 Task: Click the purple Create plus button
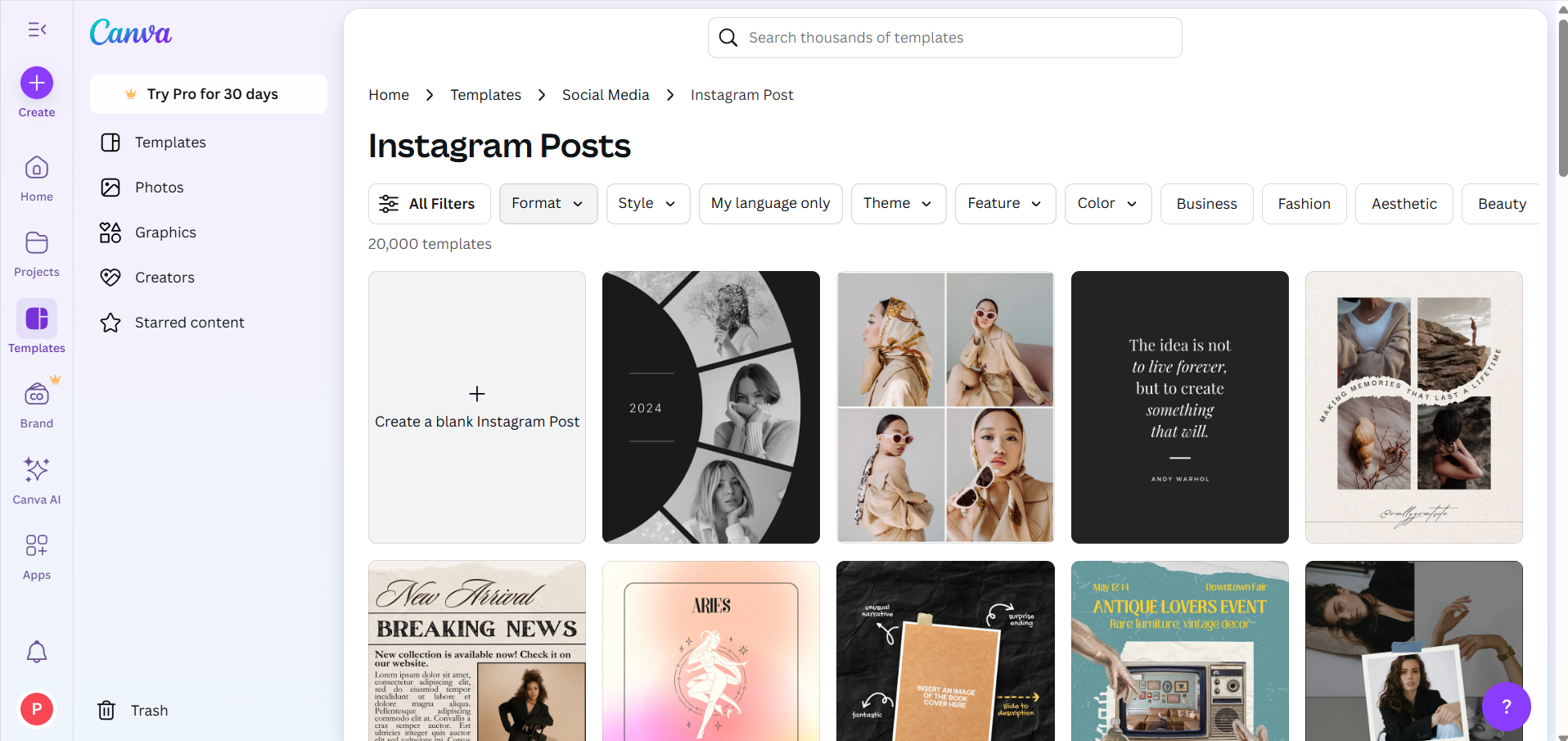click(37, 83)
